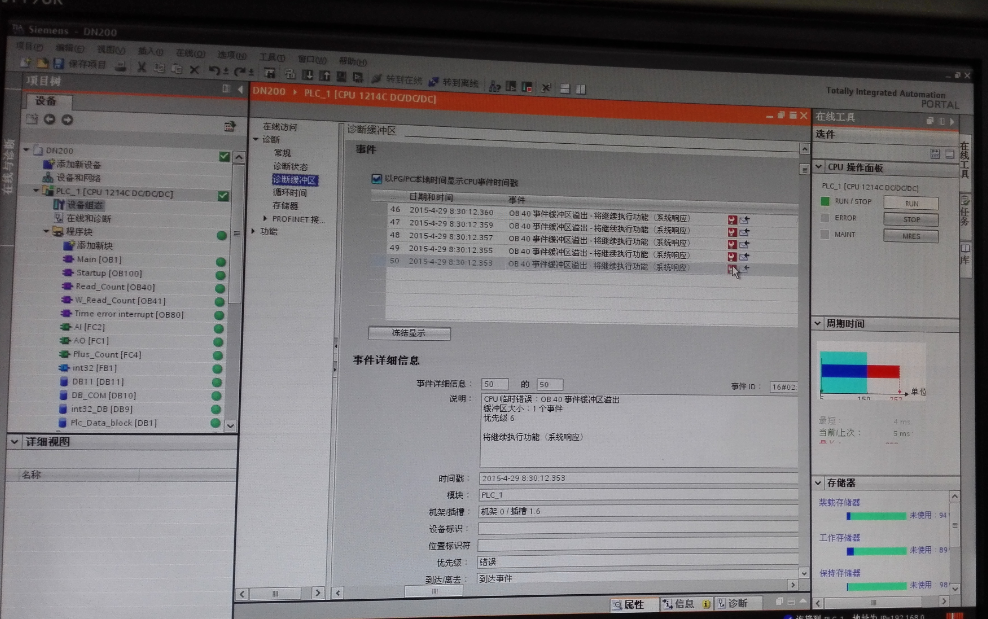Open the 工具 menu

pos(272,57)
